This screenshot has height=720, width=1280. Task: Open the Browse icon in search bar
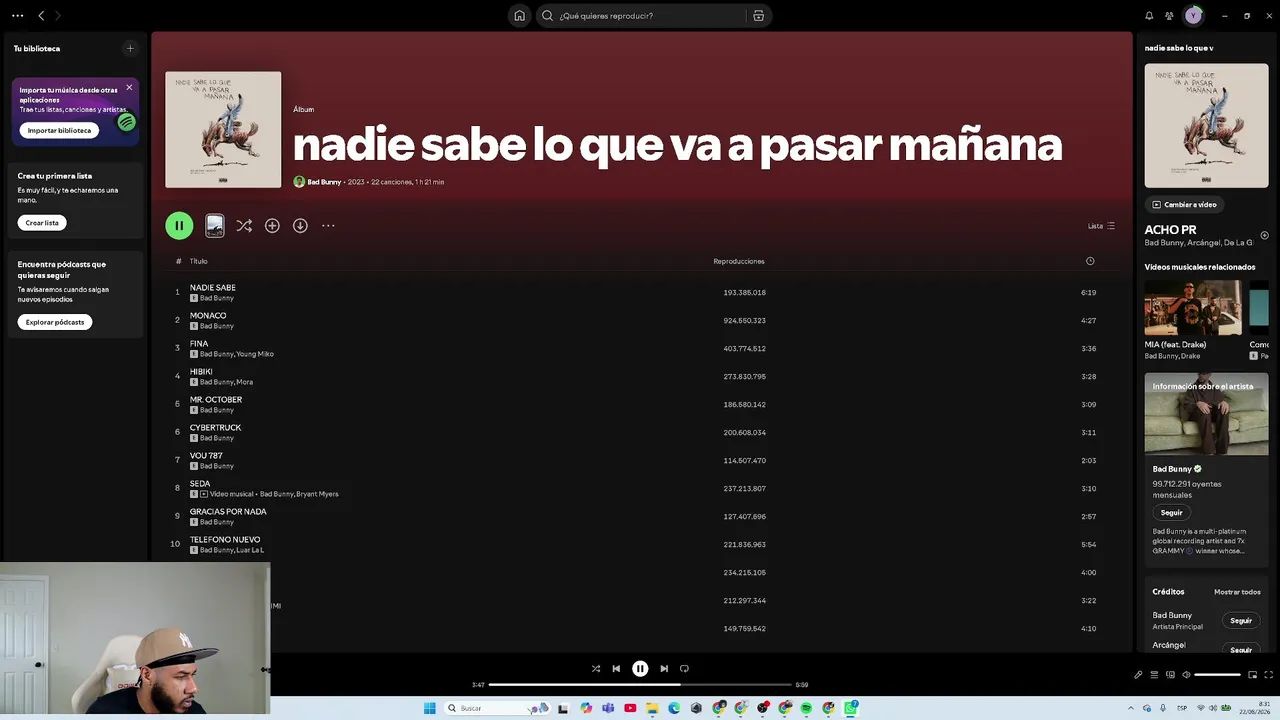pyautogui.click(x=759, y=16)
